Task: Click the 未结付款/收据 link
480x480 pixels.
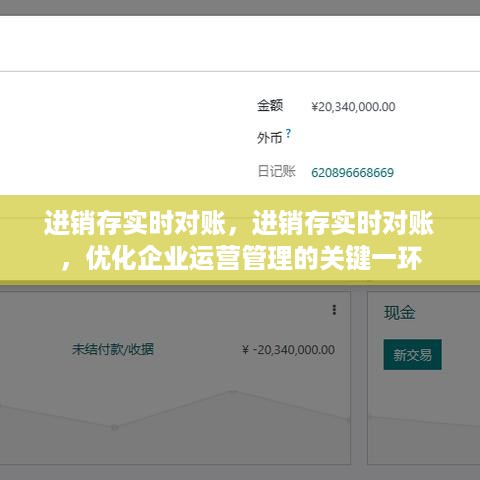Action: coord(113,349)
